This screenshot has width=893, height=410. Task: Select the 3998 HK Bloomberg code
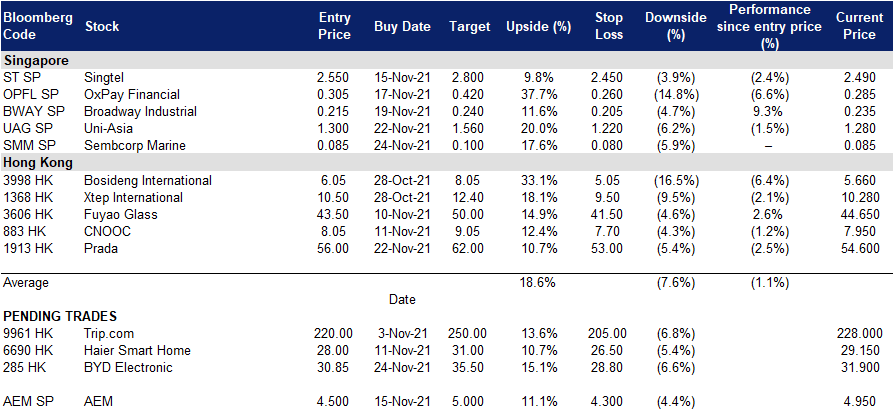pos(27,181)
